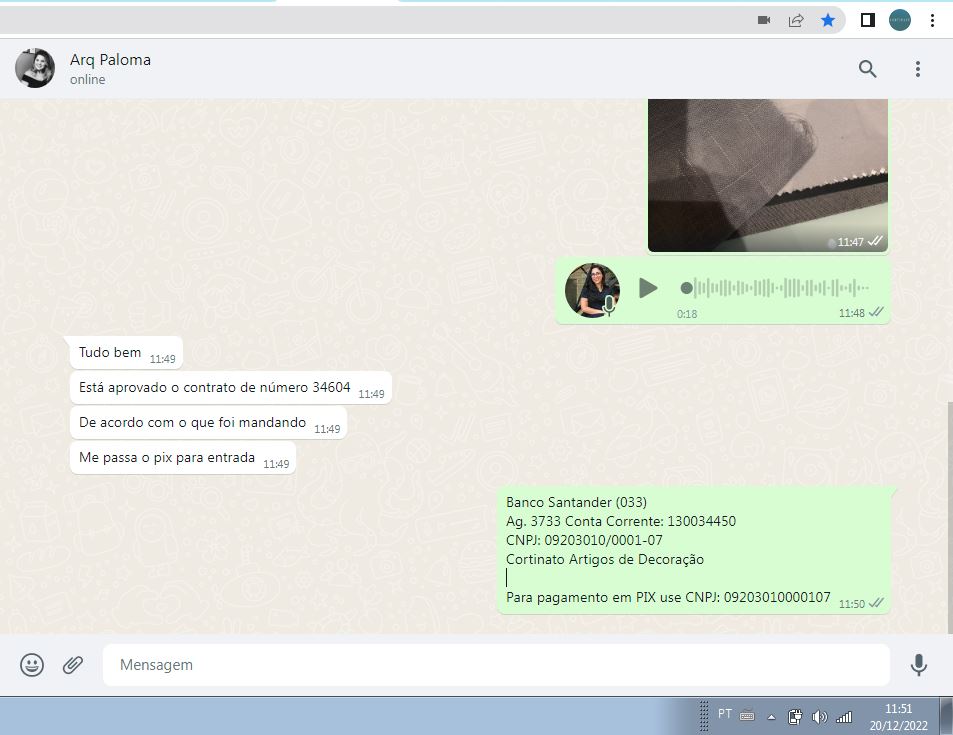Click the camera icon in the address bar
The width and height of the screenshot is (953, 735).
764,20
